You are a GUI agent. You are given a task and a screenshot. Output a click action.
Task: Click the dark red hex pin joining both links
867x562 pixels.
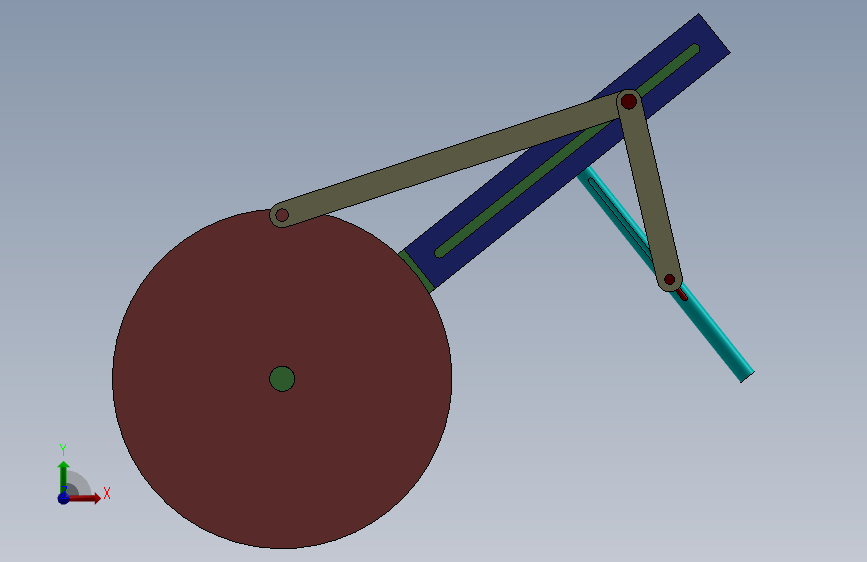[629, 101]
